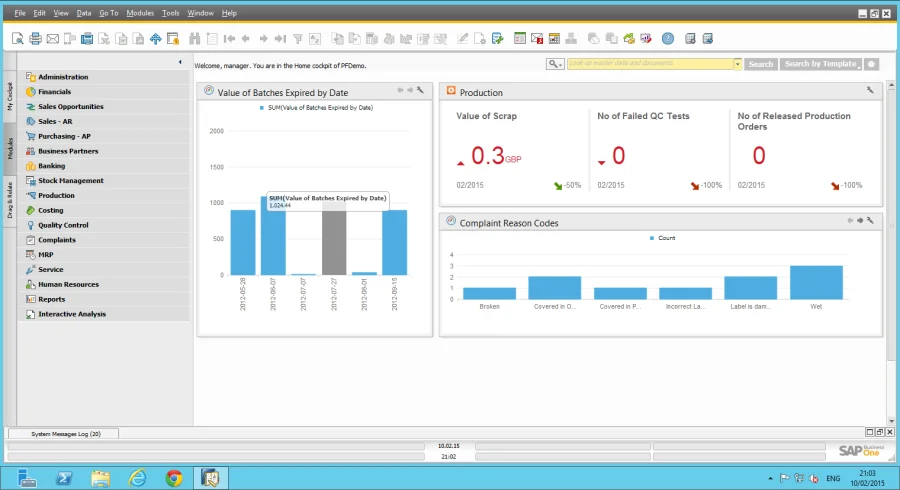900x490 pixels.
Task: Click the Lock Screen toolbar icon
Action: 173,38
